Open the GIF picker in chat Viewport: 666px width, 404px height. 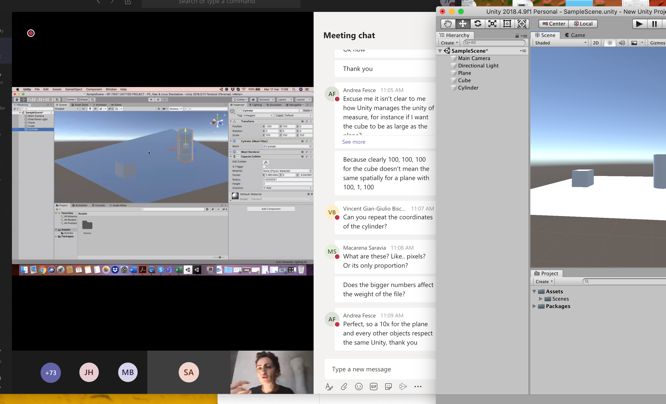(x=374, y=387)
